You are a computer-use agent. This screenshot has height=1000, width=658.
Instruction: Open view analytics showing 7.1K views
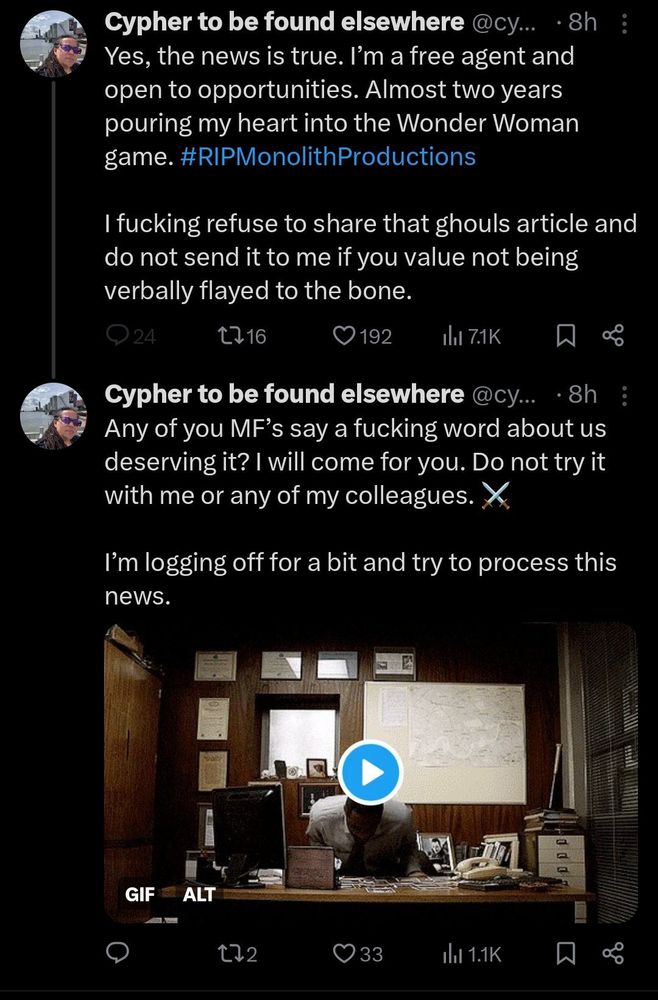click(x=458, y=336)
